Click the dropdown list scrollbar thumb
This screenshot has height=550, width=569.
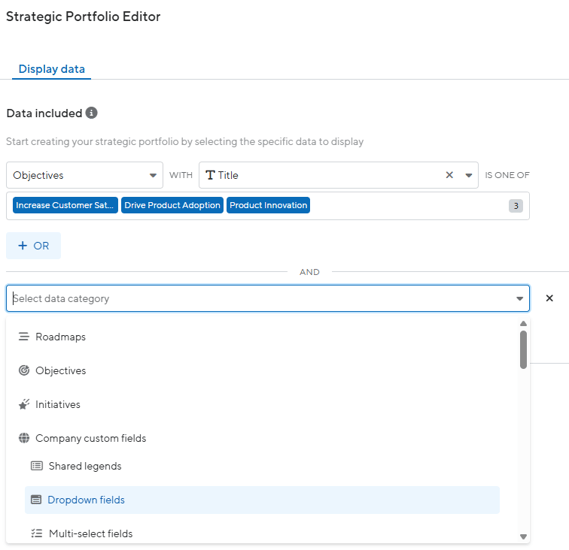click(x=523, y=350)
